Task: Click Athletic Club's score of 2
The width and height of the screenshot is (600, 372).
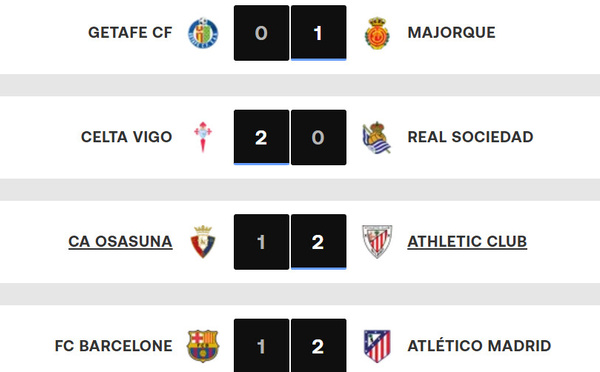Action: (318, 242)
